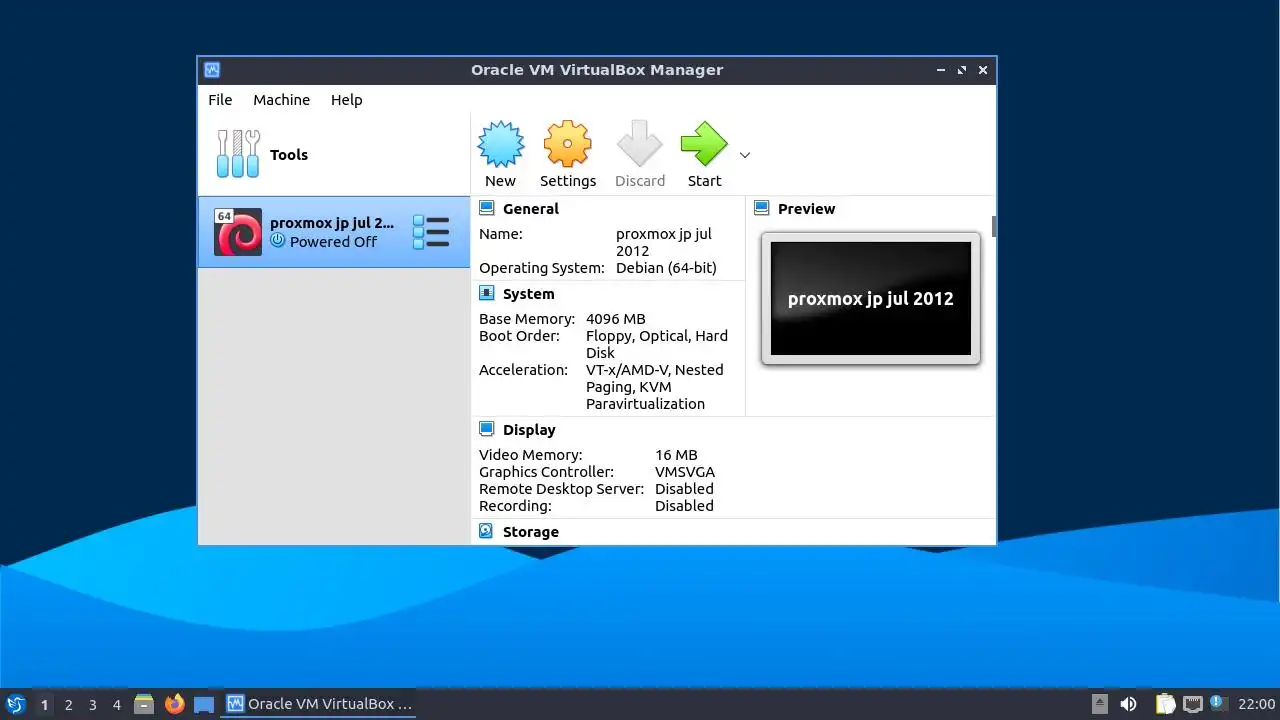Image resolution: width=1280 pixels, height=720 pixels.
Task: Switch to workspace 4 in taskbar
Action: pos(116,705)
